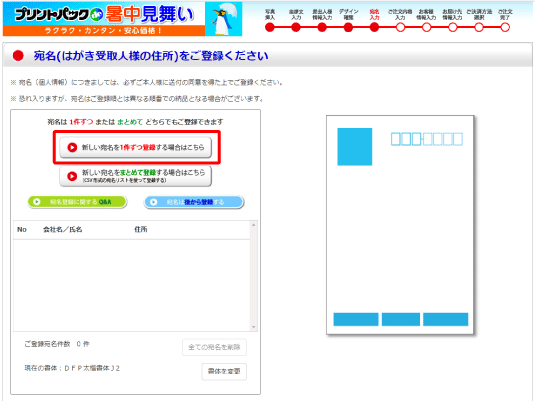
Task: Click the penguin with parasol mascot image
Action: coord(223,19)
